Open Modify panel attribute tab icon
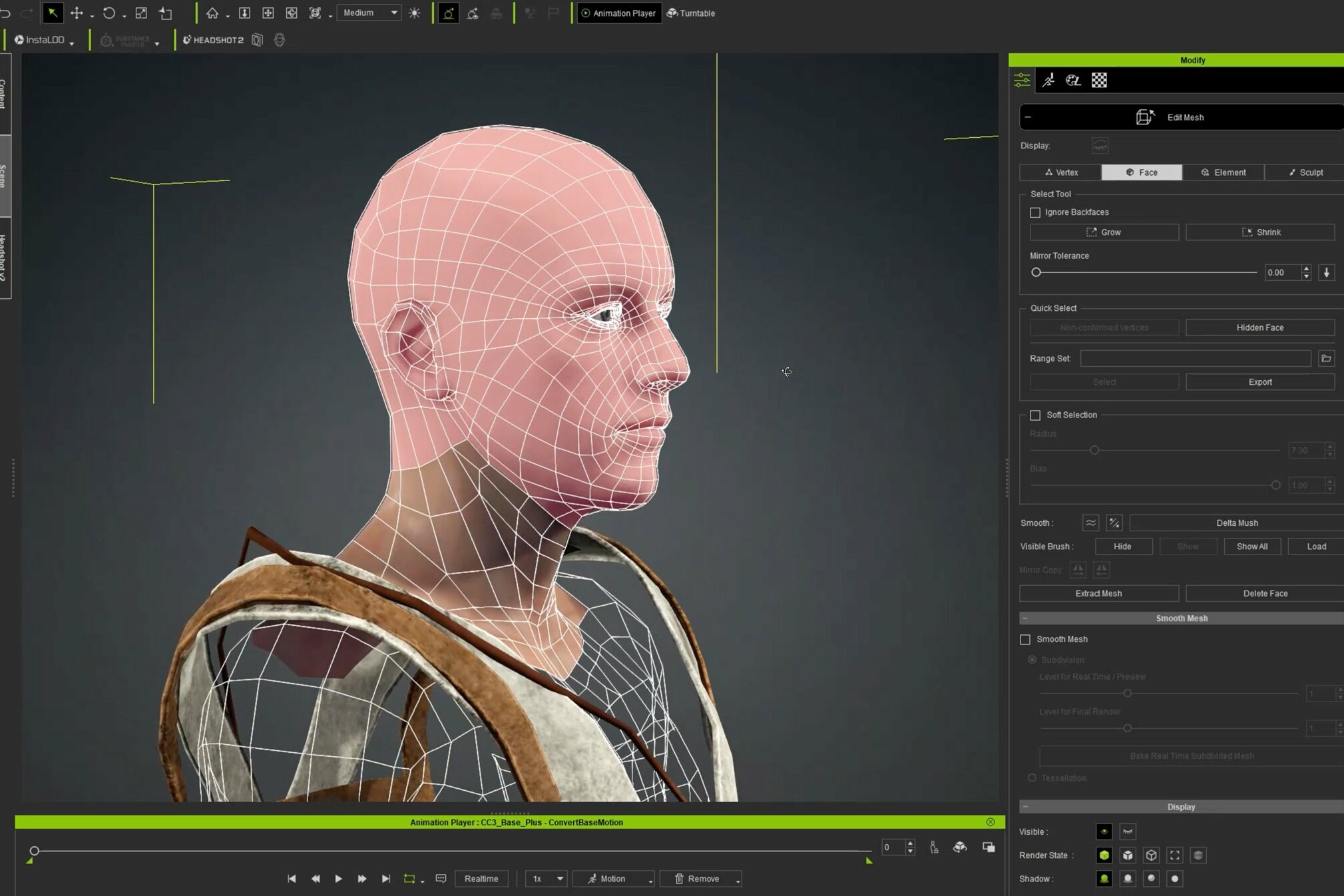Screen dimensions: 1344x896 point(1022,80)
